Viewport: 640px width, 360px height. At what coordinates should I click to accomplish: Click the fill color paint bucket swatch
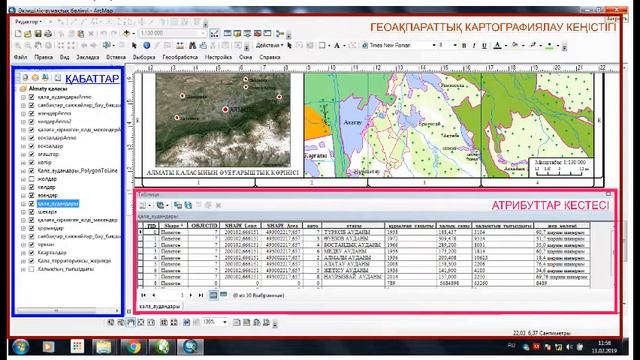click(x=515, y=46)
